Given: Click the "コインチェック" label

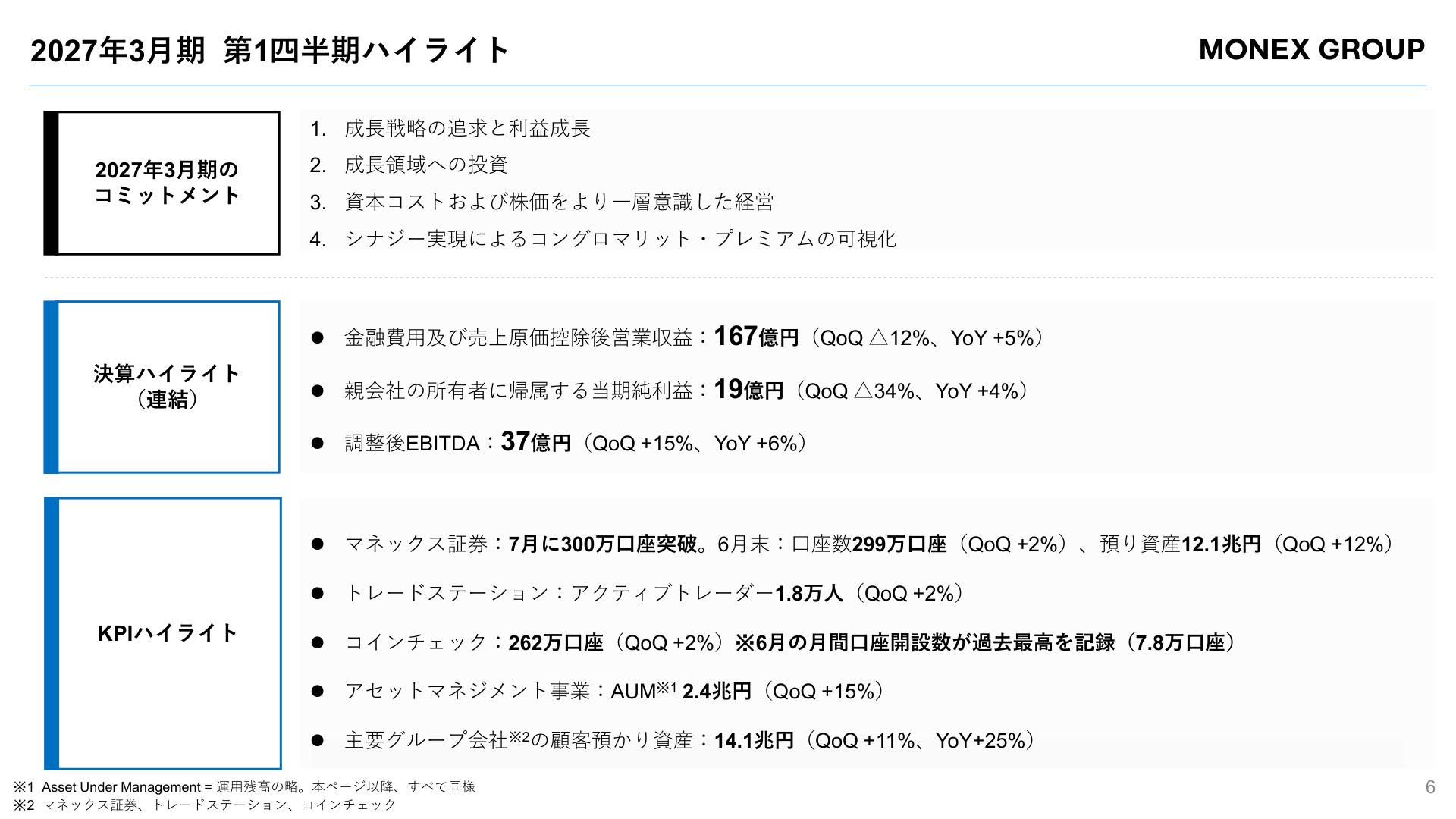Looking at the screenshot, I should (x=416, y=642).
